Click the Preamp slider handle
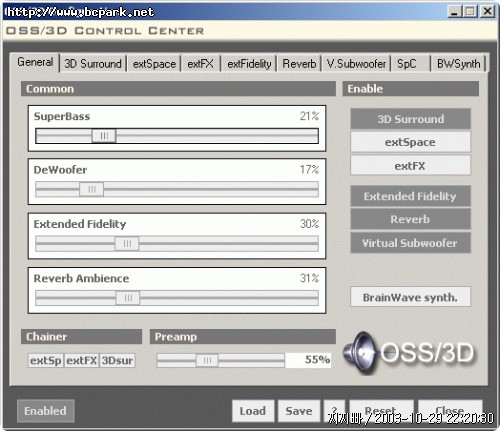 [x=207, y=360]
